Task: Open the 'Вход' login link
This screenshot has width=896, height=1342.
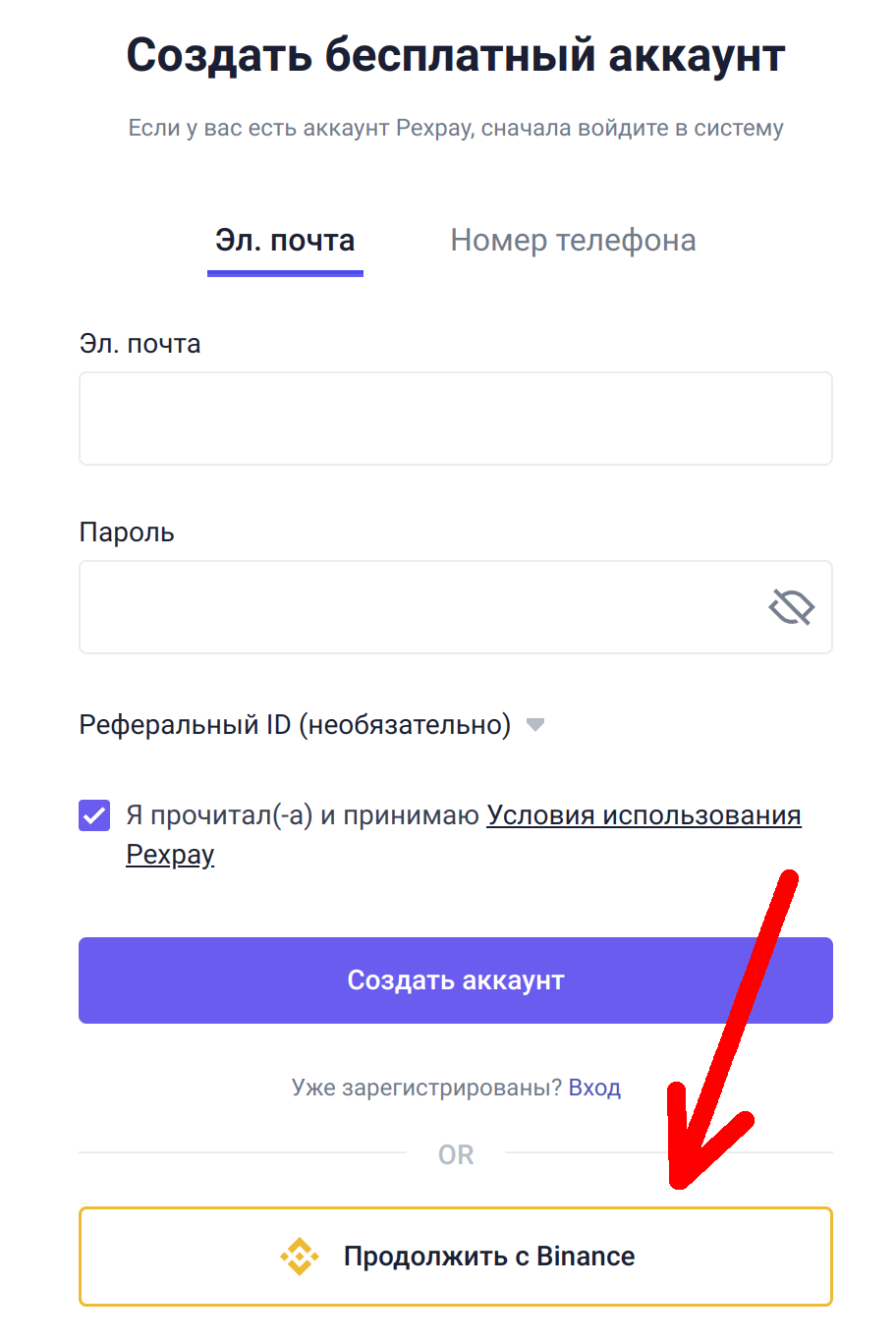Action: (594, 1088)
